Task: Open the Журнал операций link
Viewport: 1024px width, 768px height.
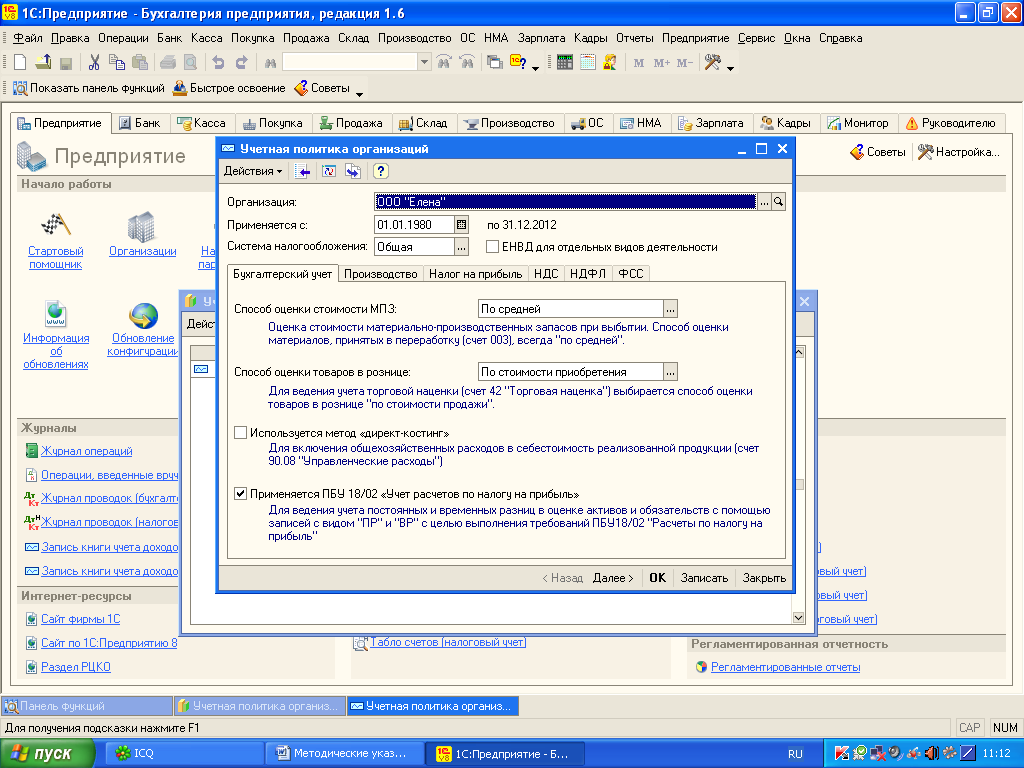Action: tap(86, 451)
